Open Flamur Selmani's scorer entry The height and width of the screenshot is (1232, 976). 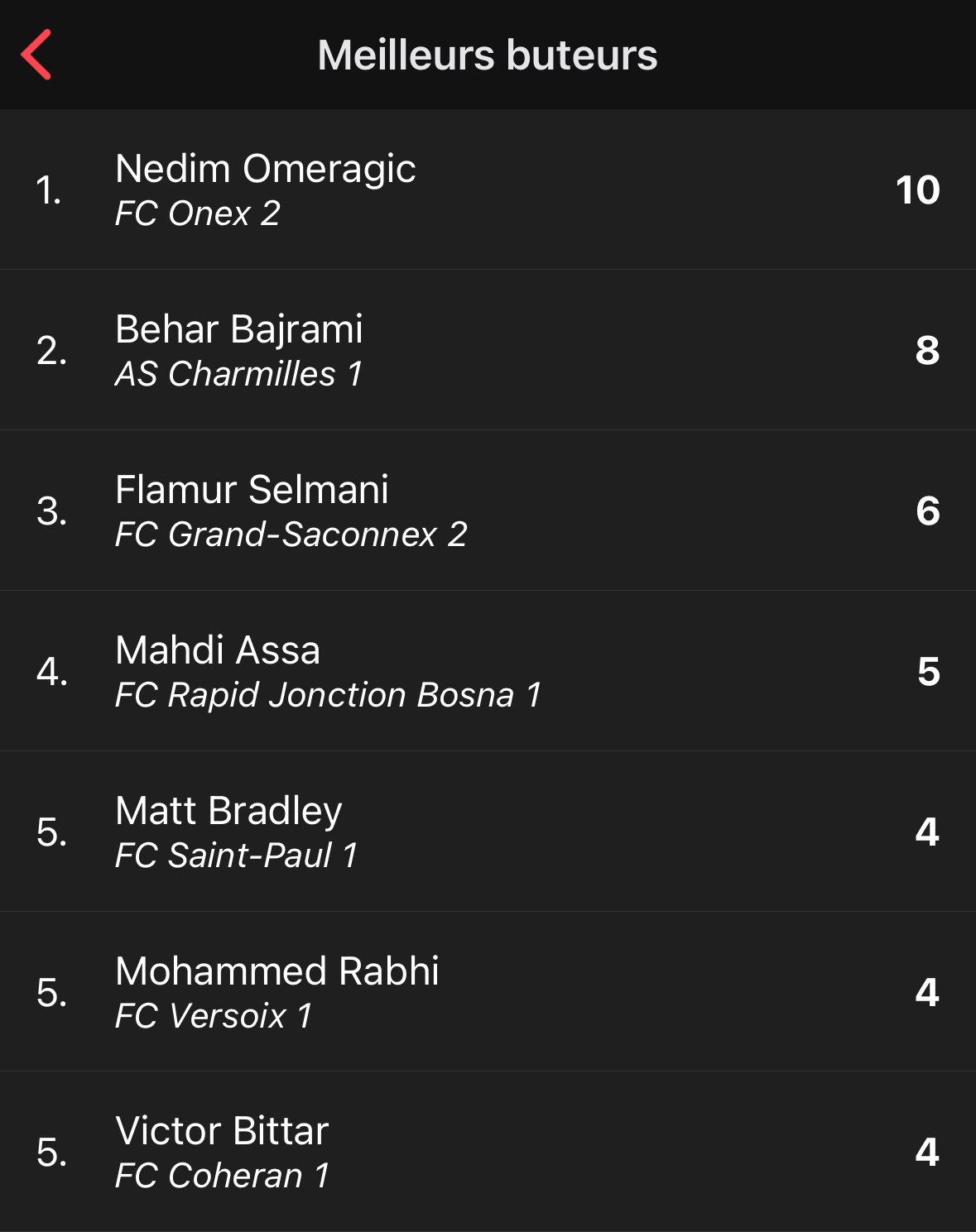[x=488, y=511]
